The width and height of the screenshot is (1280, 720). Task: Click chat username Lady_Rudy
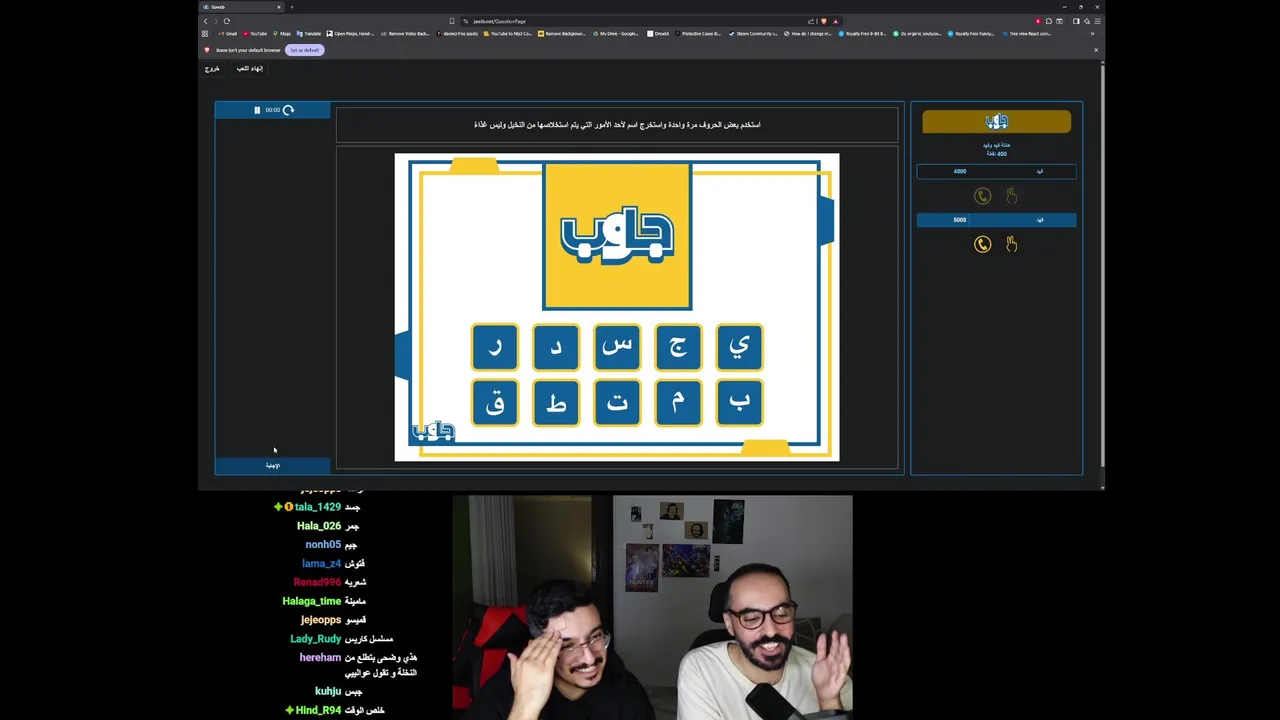tap(316, 639)
